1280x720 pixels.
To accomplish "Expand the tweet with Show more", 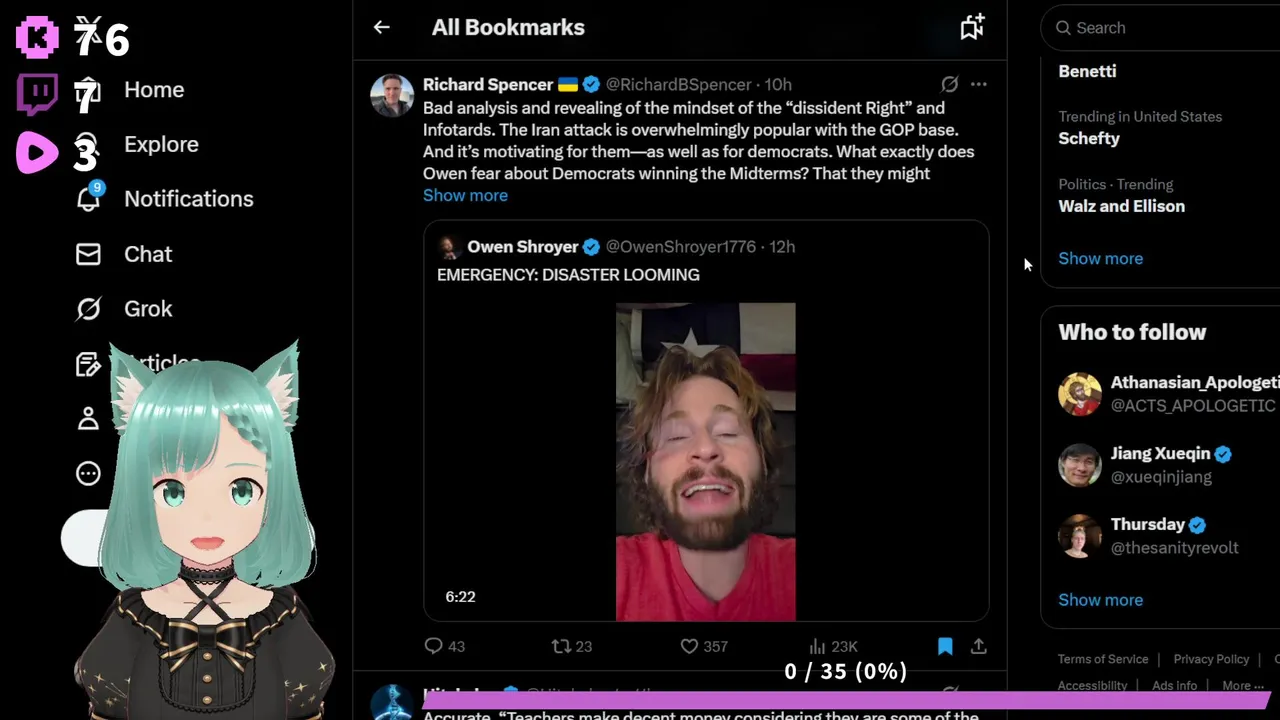I will (x=465, y=195).
